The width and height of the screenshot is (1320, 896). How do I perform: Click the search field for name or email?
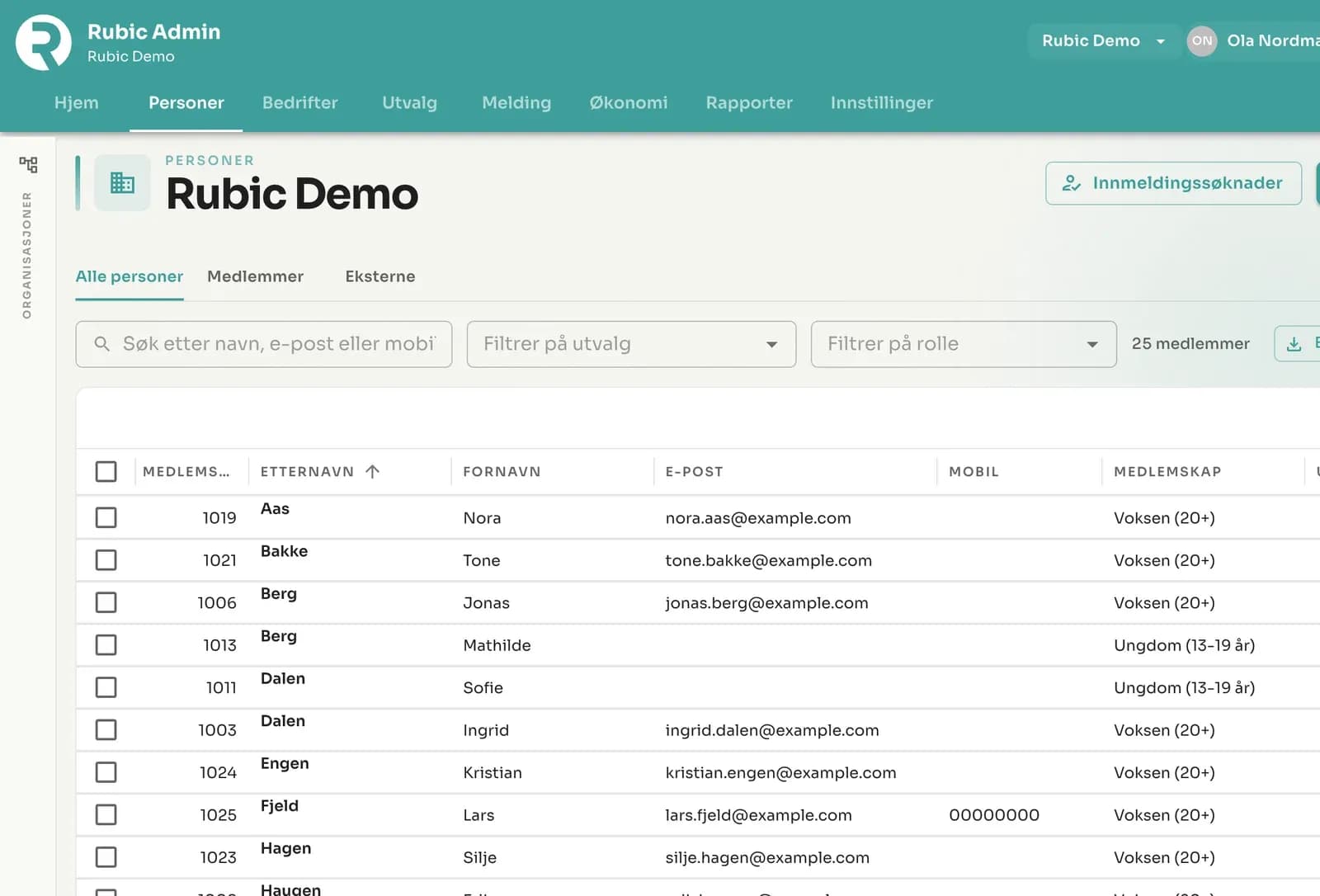(264, 344)
